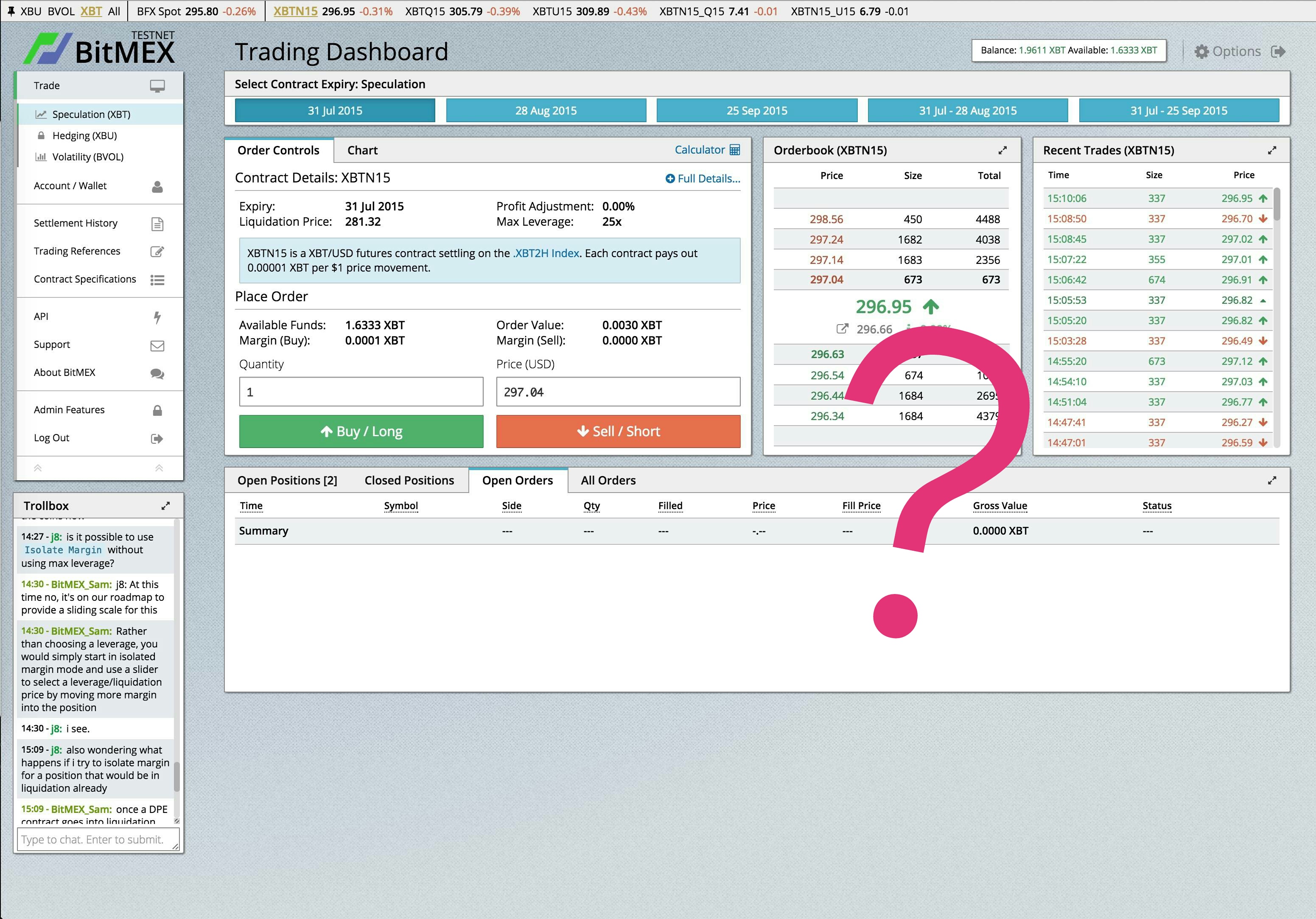Expand the bottom orders panel
This screenshot has height=919, width=1316.
coord(1272,480)
